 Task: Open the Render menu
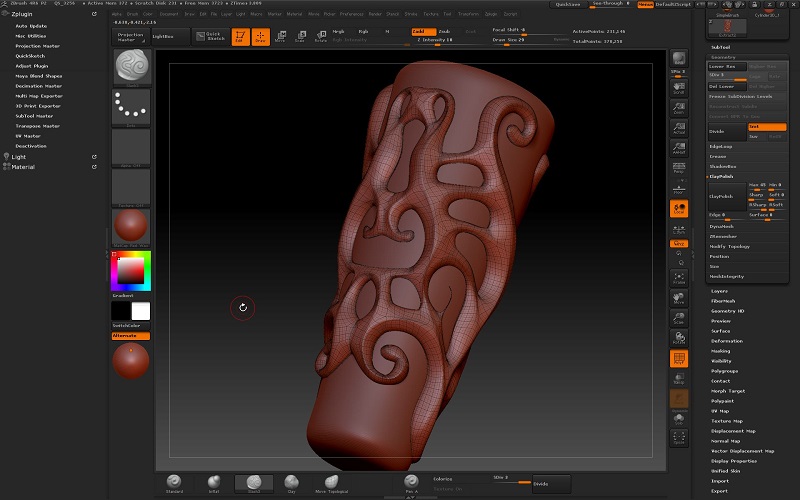(x=375, y=14)
